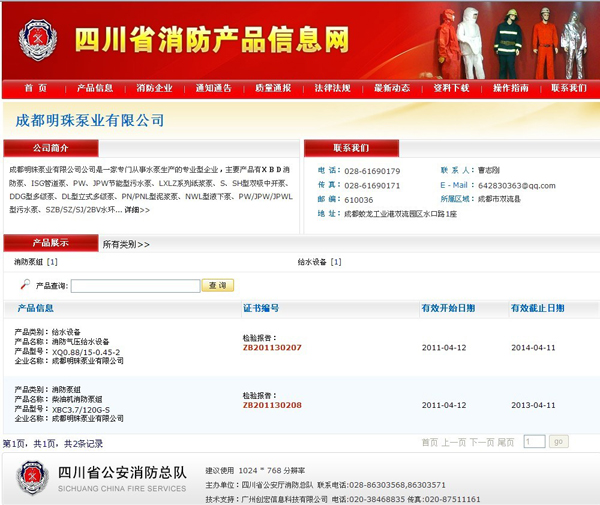The image size is (600, 505).
Task: Click the go pagination button
Action: click(559, 442)
